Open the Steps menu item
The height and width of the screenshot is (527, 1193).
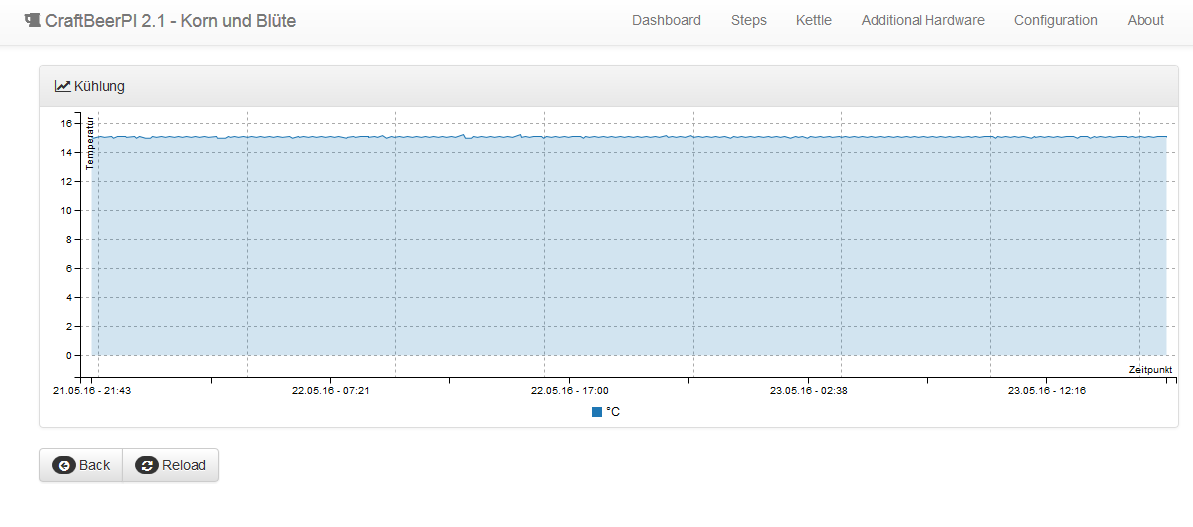748,20
